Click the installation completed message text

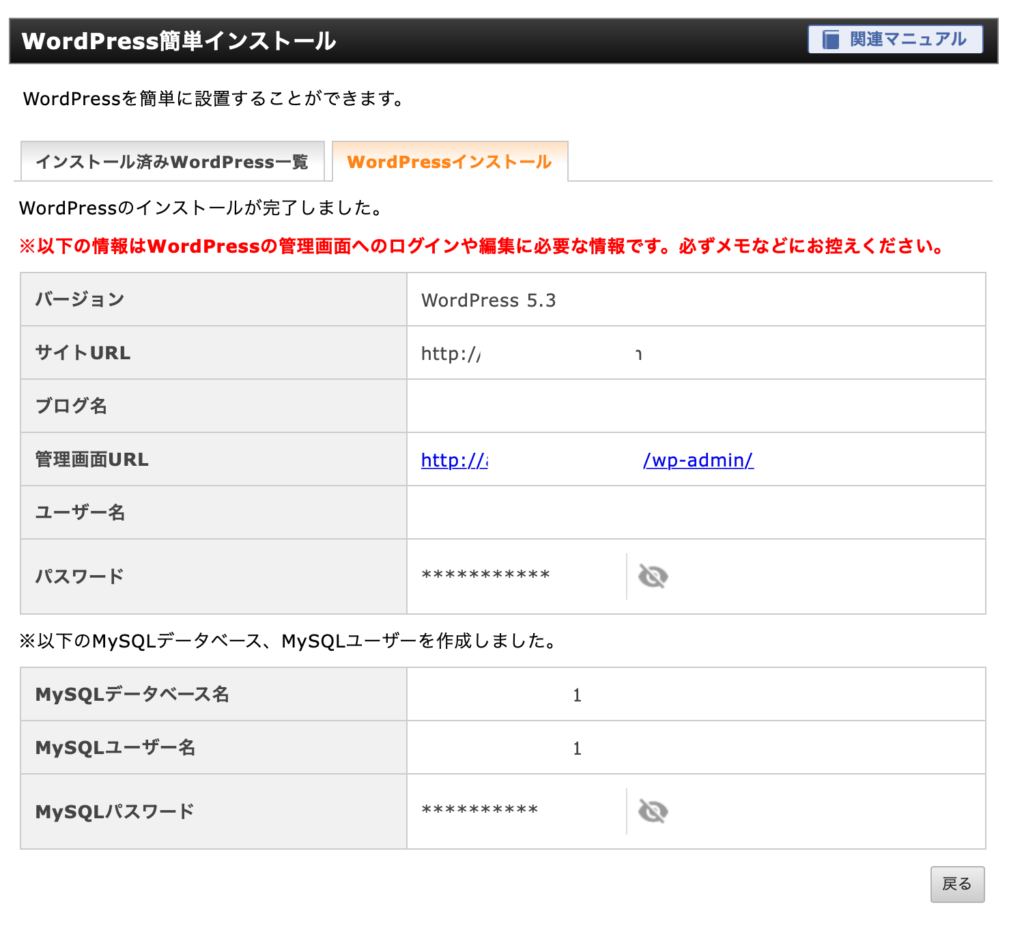point(200,208)
